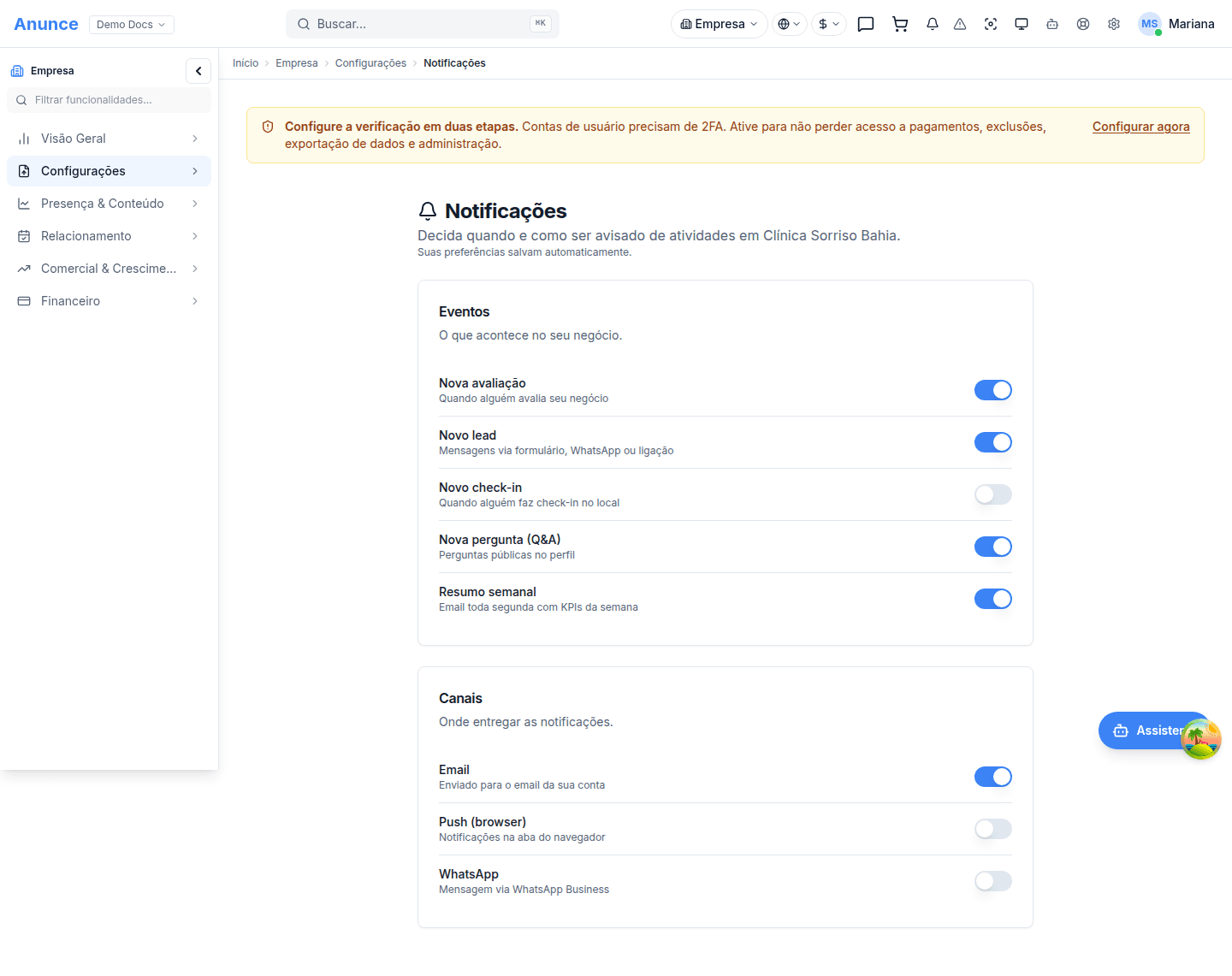Click the shield icon in the 2FA banner

pyautogui.click(x=268, y=127)
